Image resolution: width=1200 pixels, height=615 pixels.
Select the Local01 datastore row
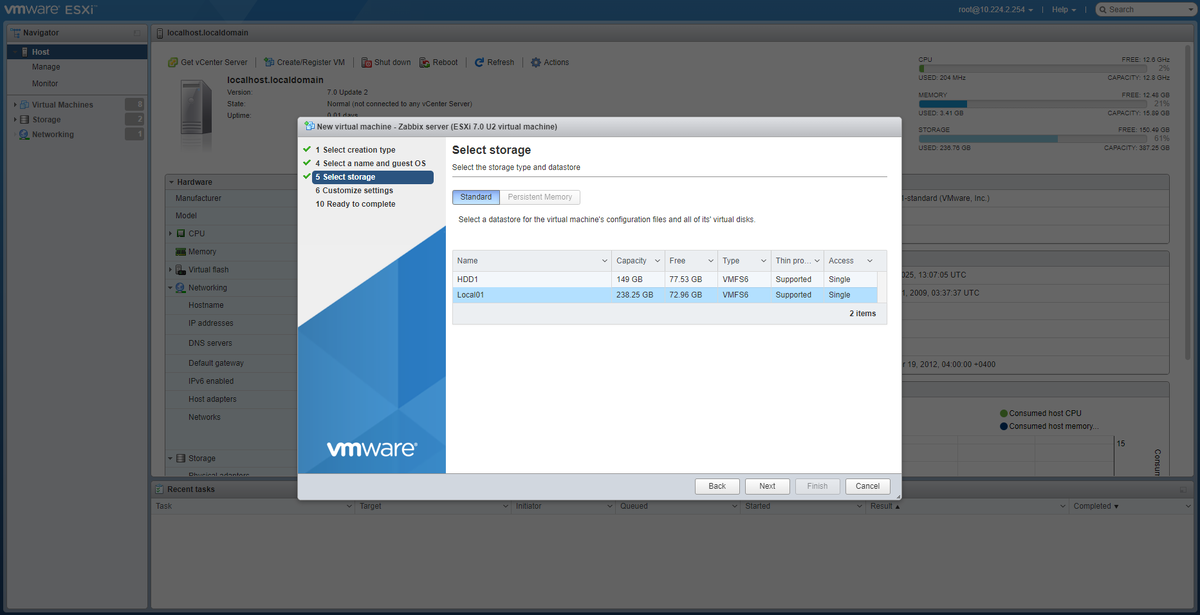[x=665, y=295]
